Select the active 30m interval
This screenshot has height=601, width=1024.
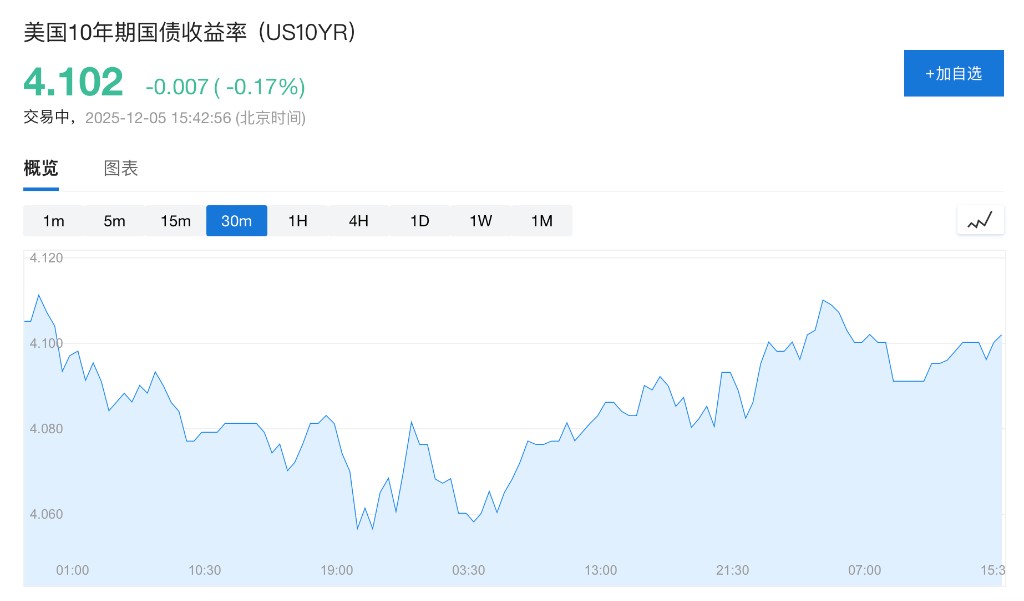click(237, 221)
